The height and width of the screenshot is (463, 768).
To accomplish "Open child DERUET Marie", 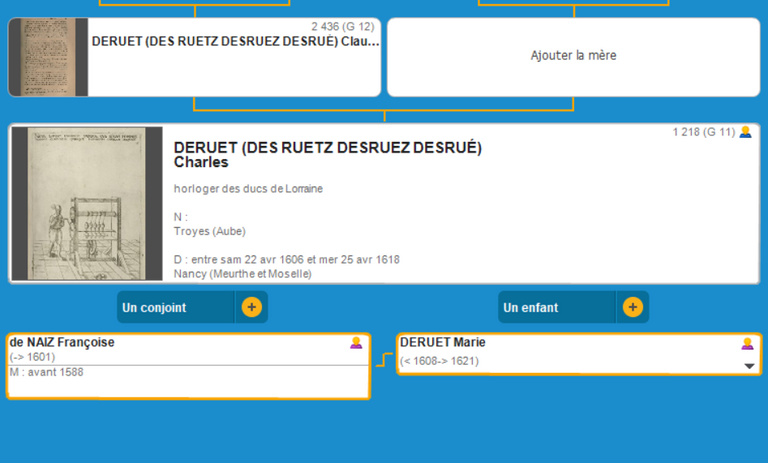I will click(x=442, y=342).
